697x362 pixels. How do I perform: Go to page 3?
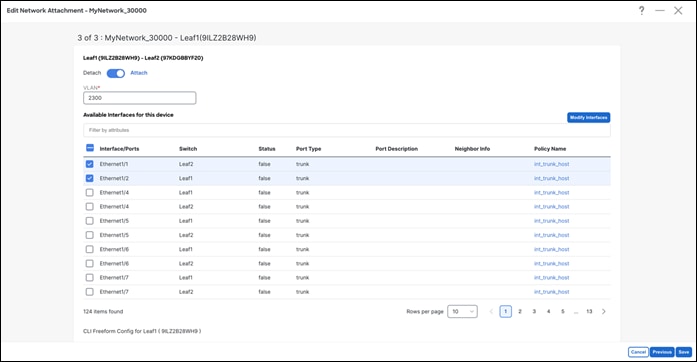click(534, 312)
